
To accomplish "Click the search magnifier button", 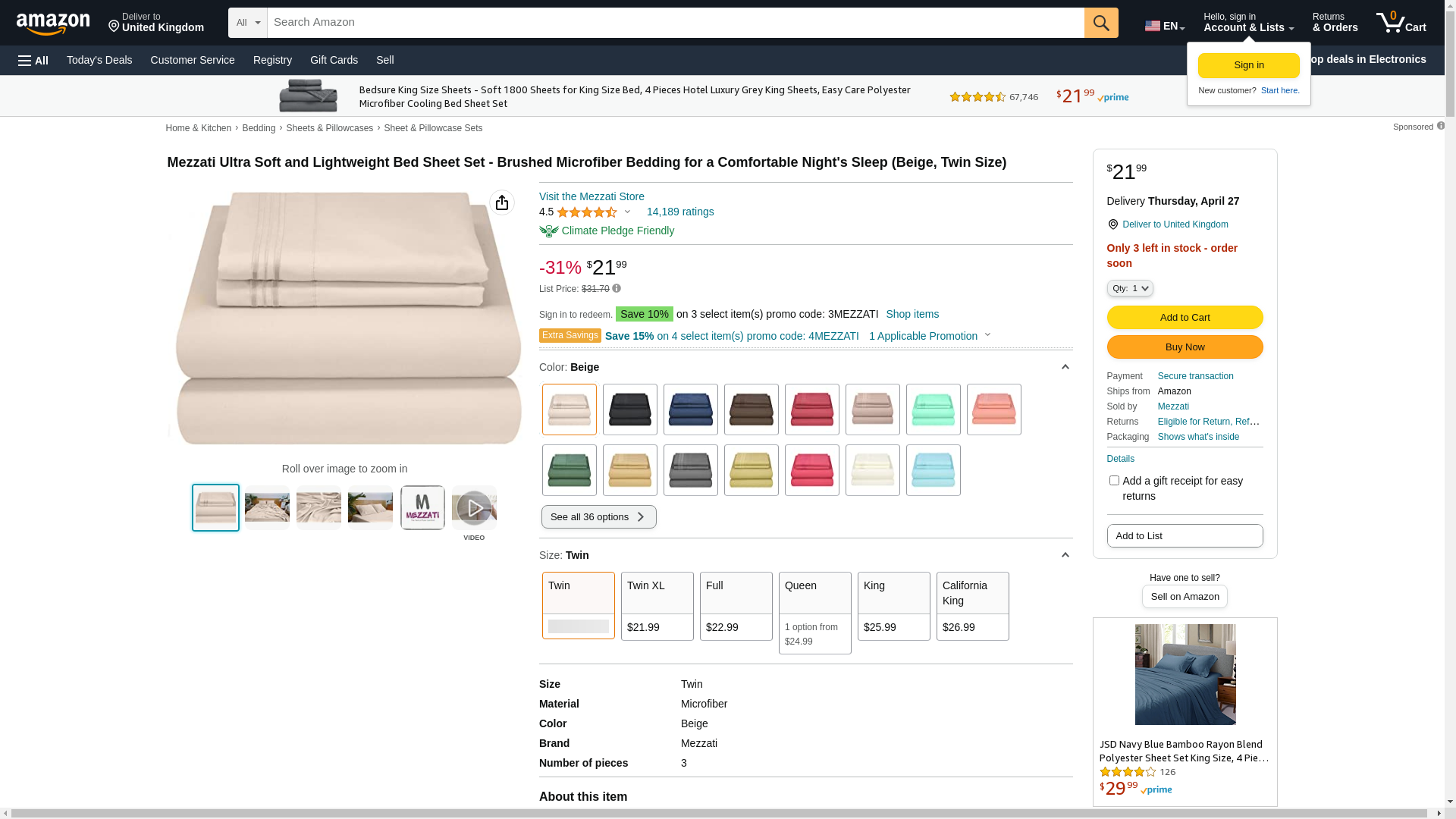I will [x=1101, y=23].
